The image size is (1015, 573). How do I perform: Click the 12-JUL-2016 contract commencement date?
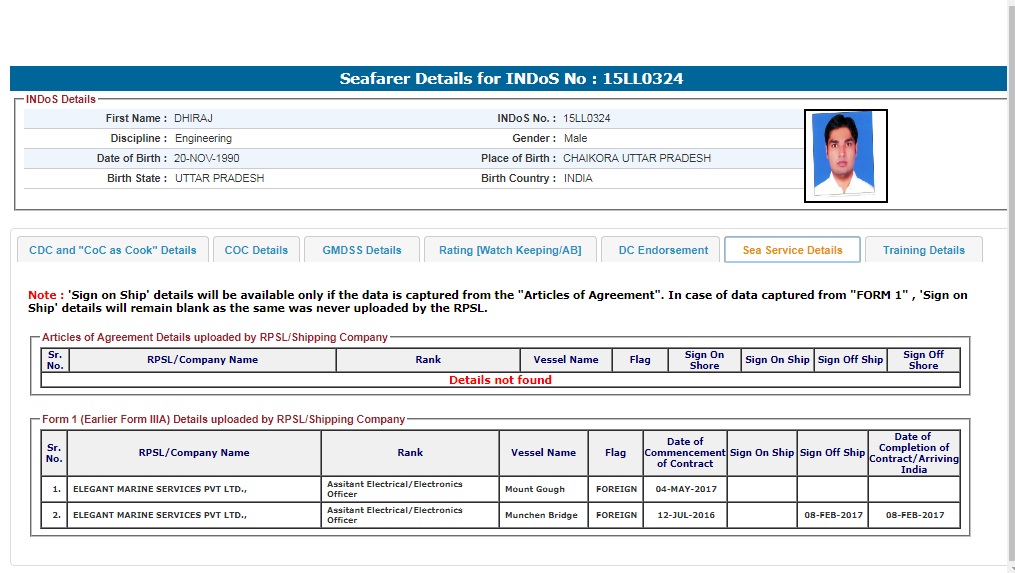pyautogui.click(x=684, y=516)
